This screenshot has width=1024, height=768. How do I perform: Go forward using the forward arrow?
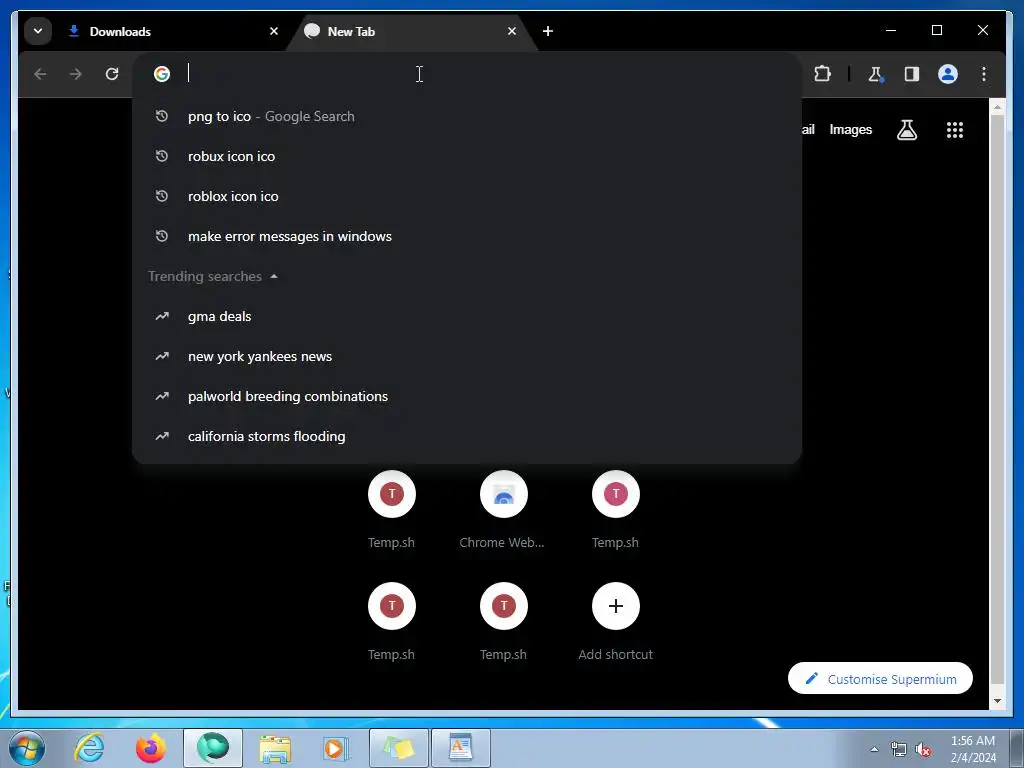pos(76,74)
